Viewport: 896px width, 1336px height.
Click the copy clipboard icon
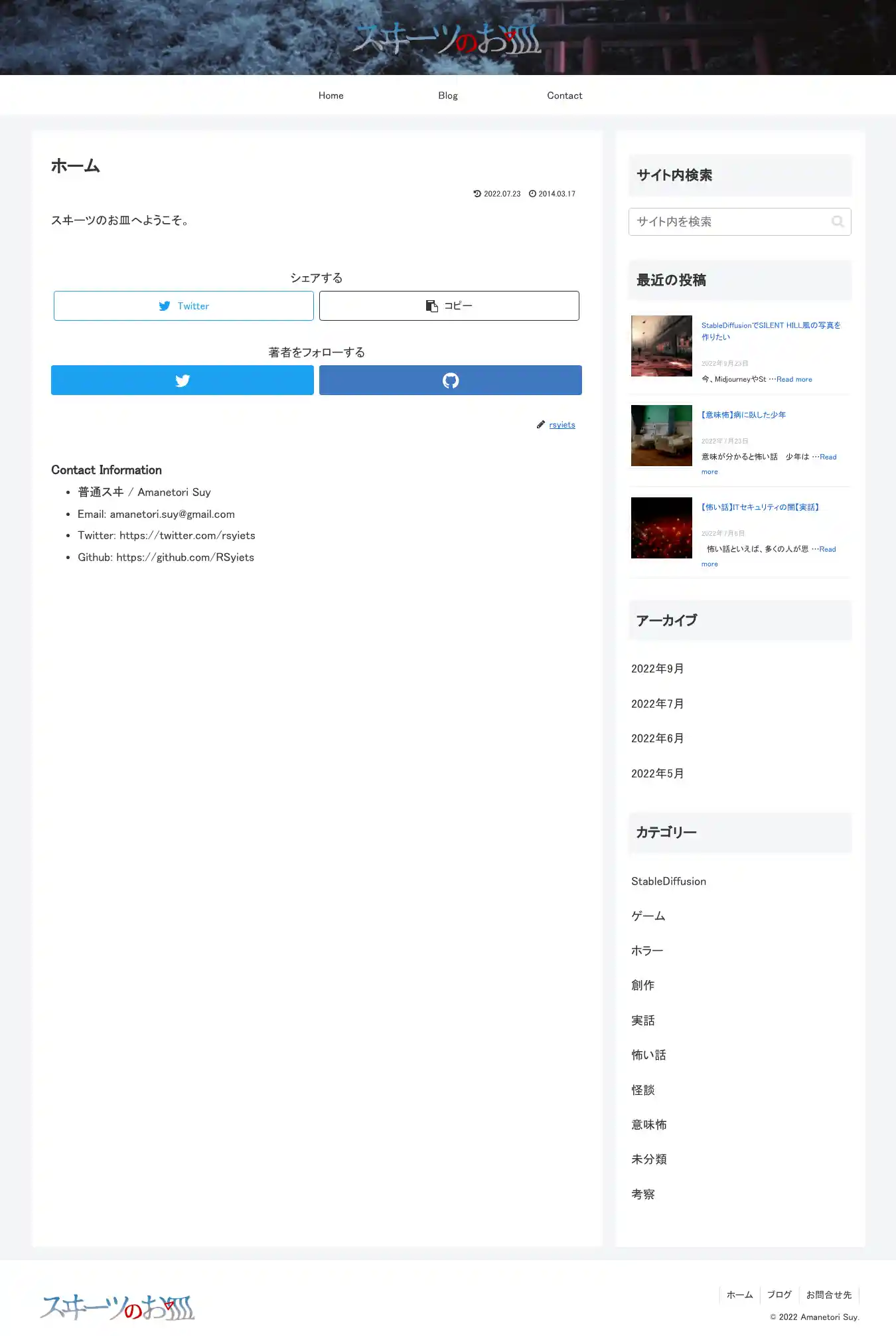(x=431, y=306)
